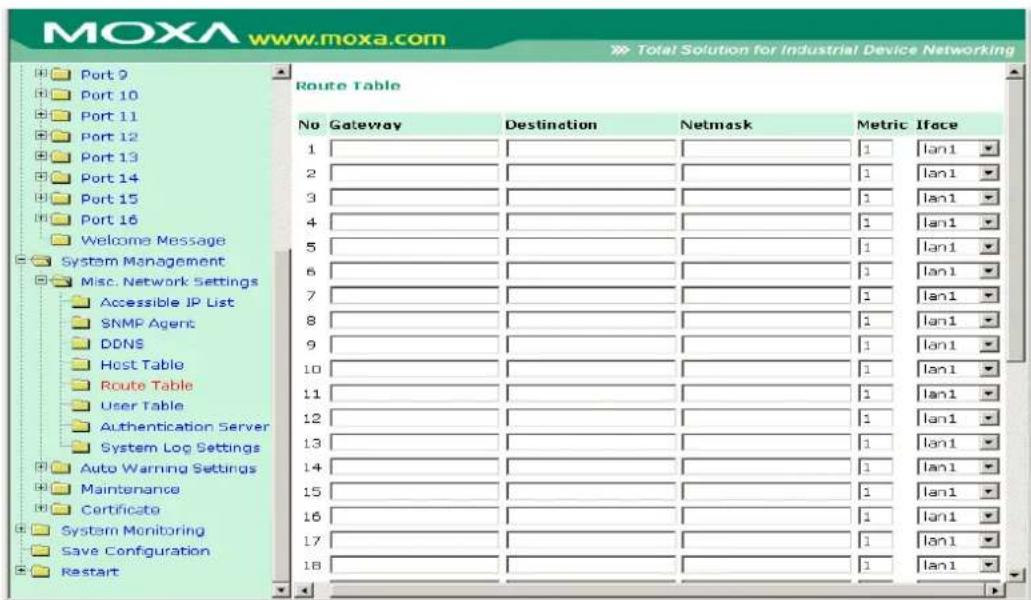The height and width of the screenshot is (600, 1031).
Task: Click the folder icon beside Welcome Message
Action: pyautogui.click(x=61, y=241)
